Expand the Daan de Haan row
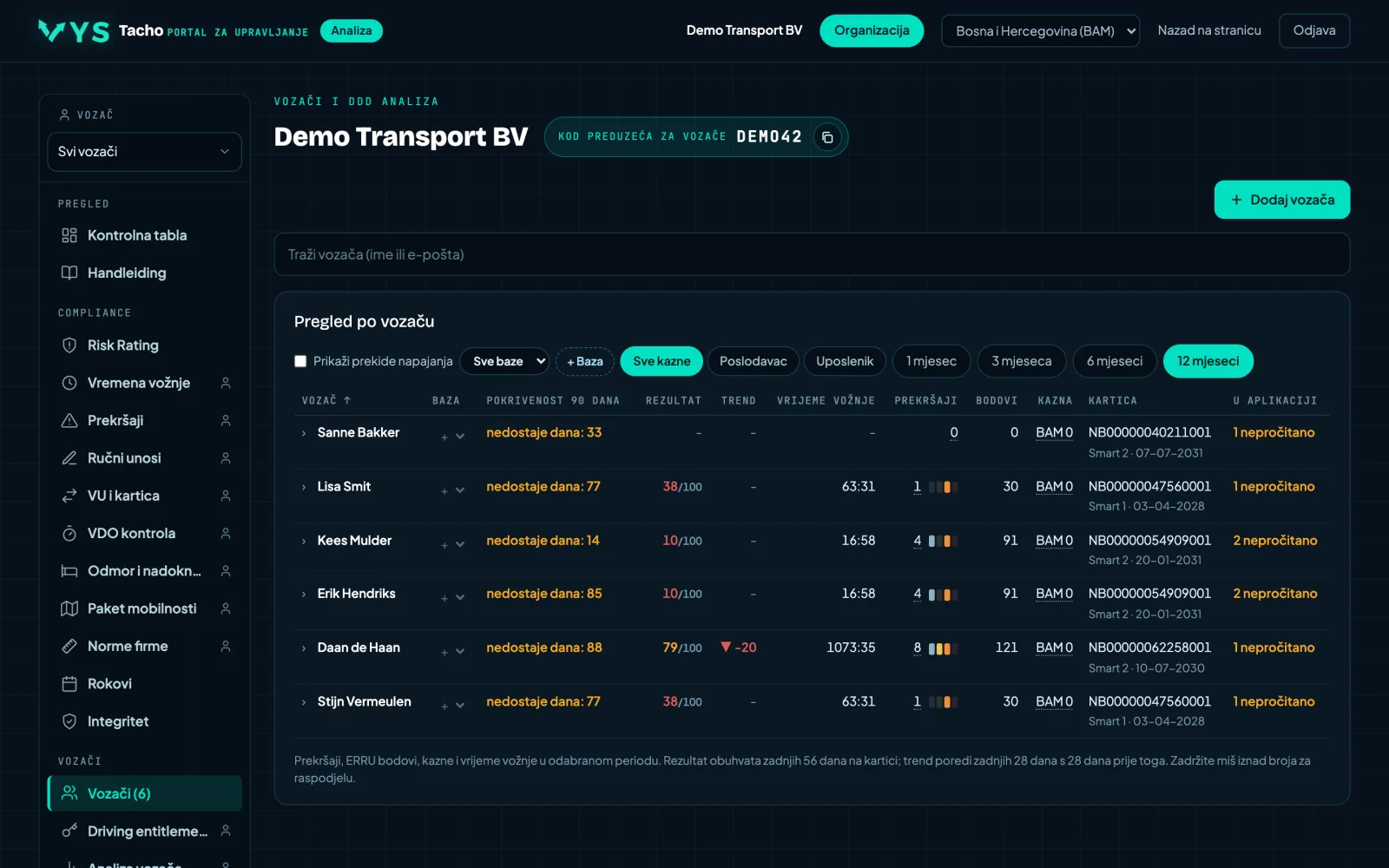The image size is (1389, 868). pos(303,648)
